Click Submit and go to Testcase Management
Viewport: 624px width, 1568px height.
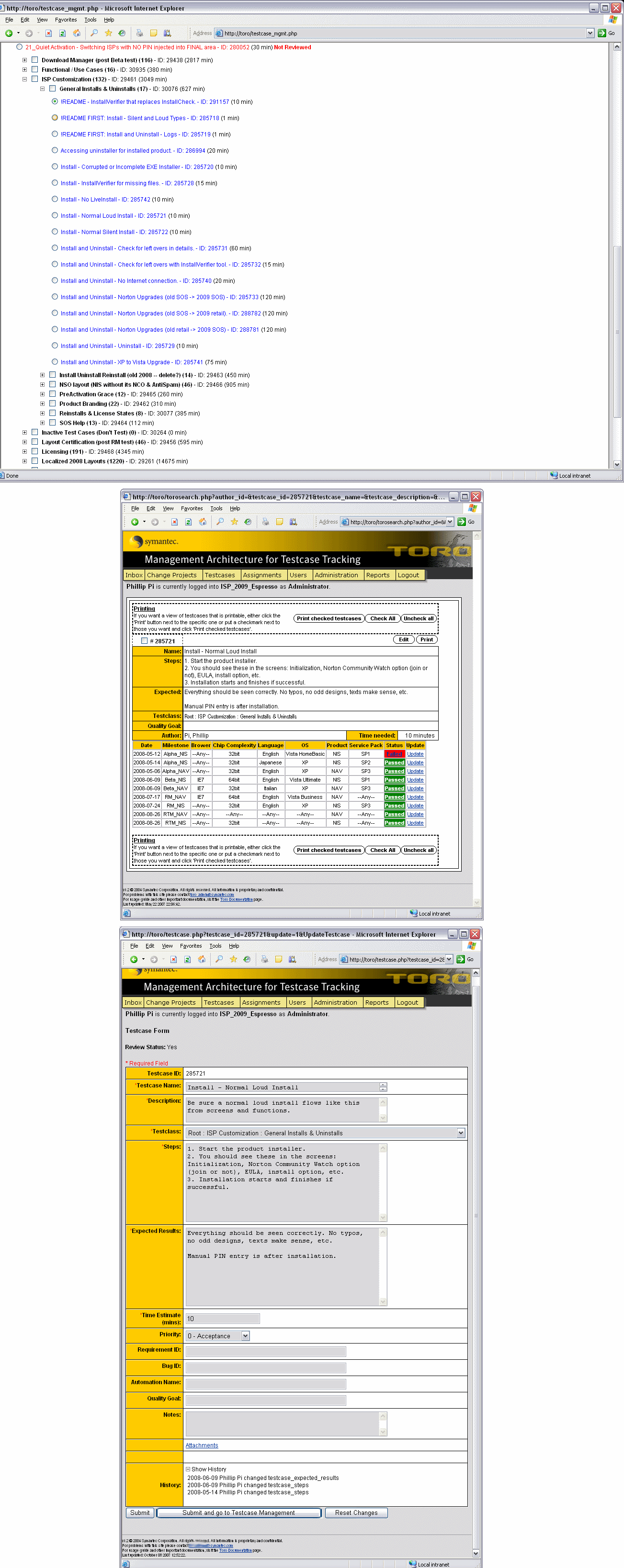[x=238, y=1512]
